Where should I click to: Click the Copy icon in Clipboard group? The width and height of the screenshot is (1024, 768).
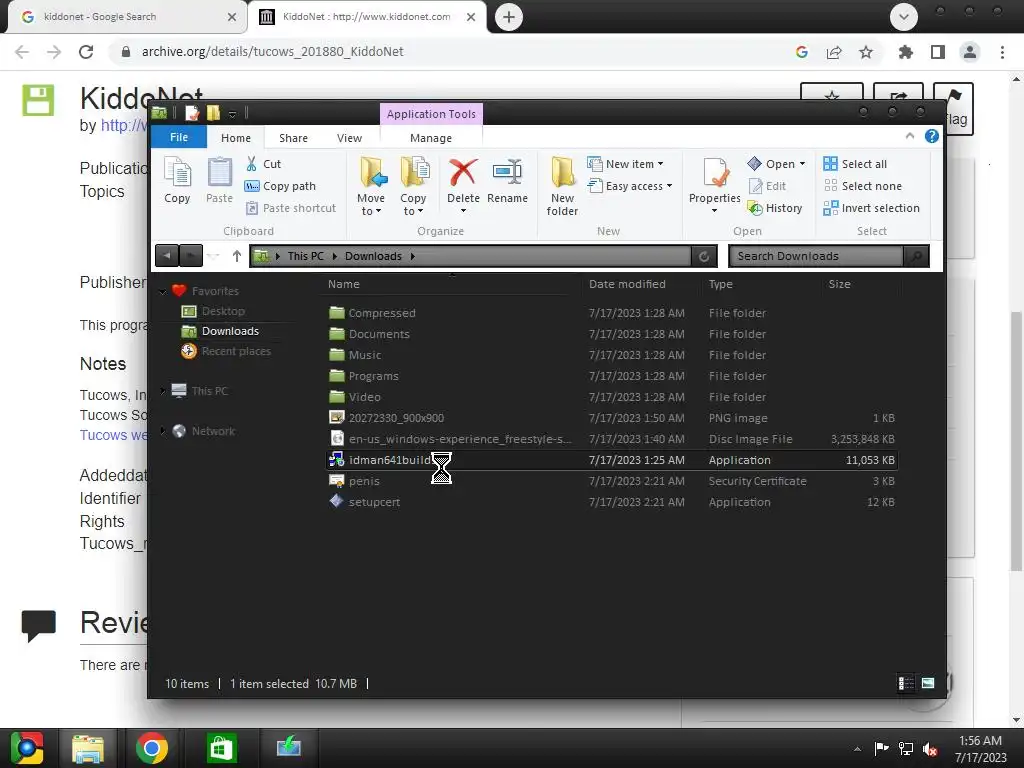coord(177,181)
